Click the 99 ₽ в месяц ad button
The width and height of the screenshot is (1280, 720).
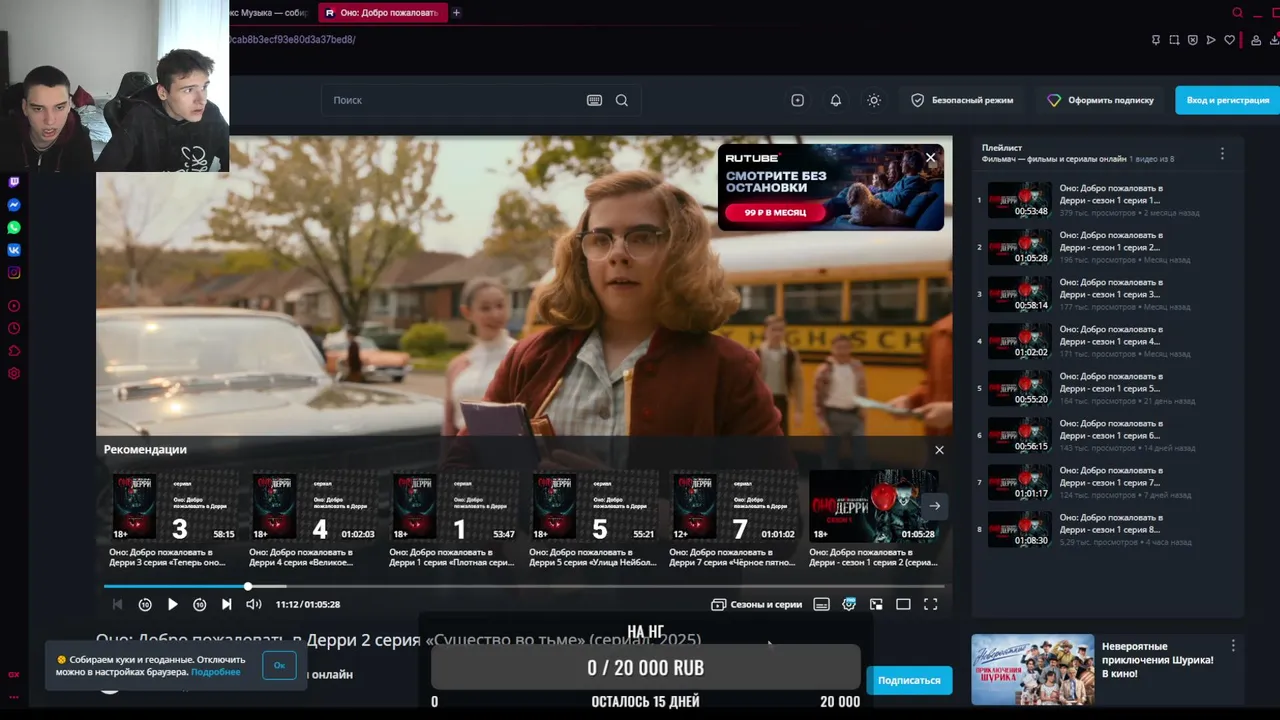776,212
